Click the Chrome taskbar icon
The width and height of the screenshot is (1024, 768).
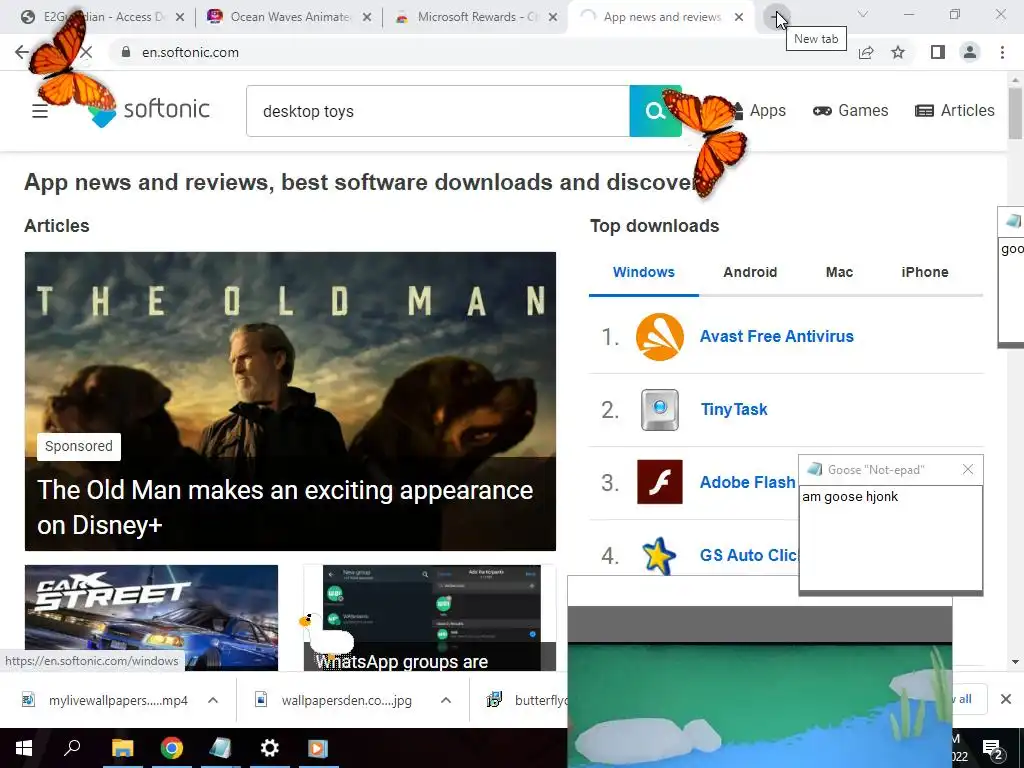(172, 748)
